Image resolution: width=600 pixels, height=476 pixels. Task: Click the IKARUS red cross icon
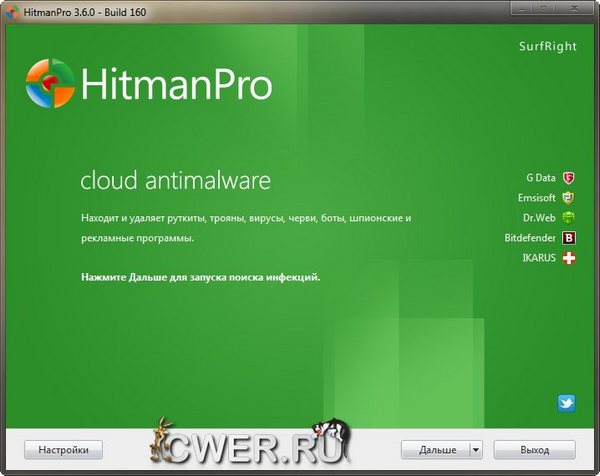coord(569,258)
